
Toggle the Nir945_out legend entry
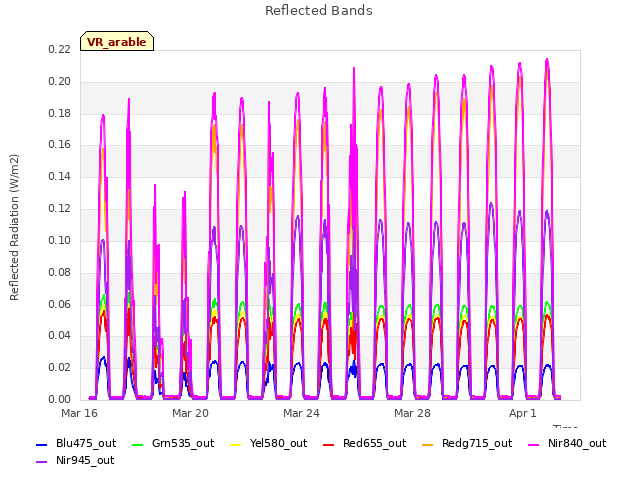75,461
